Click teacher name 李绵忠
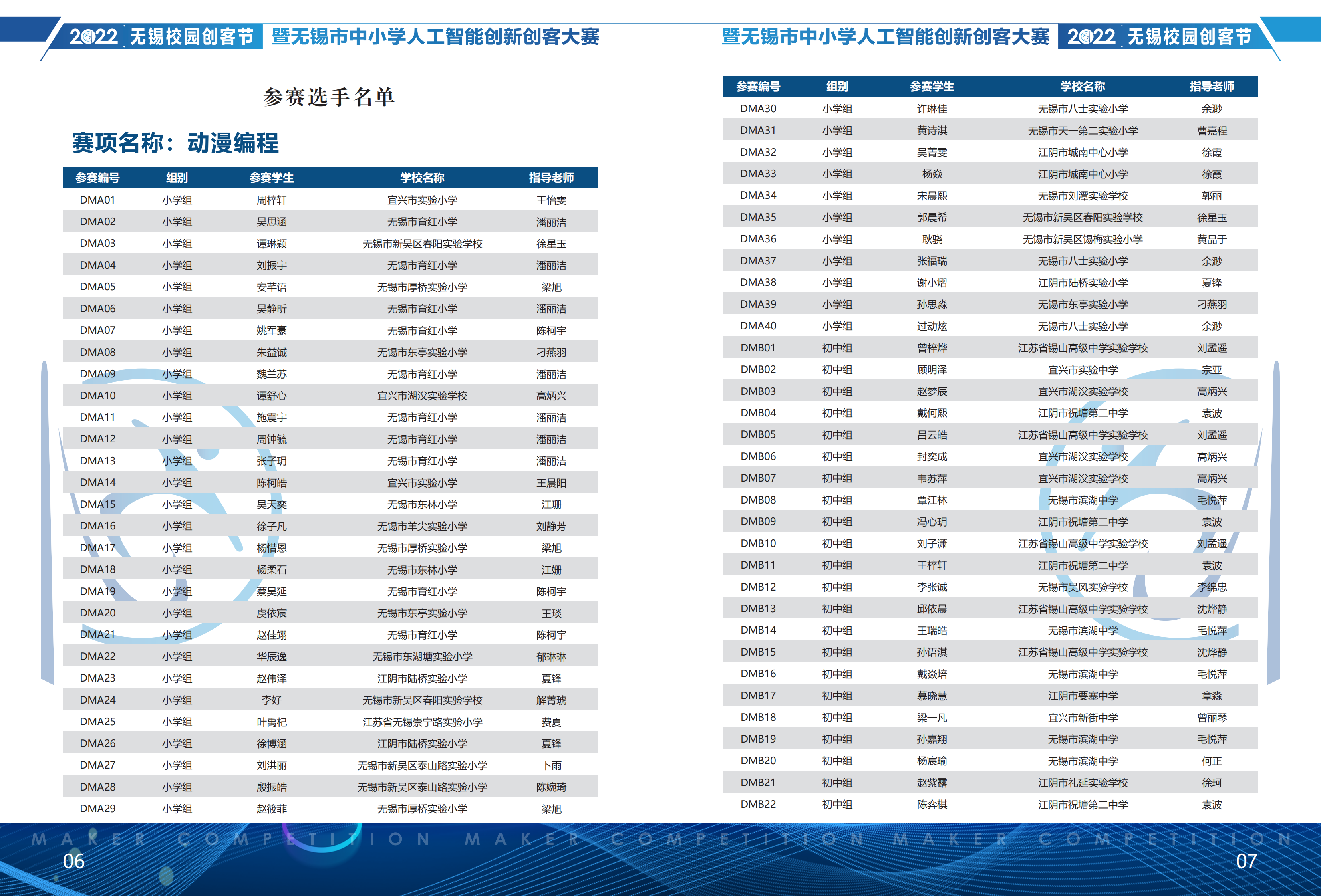This screenshot has width=1321, height=896. [1212, 587]
